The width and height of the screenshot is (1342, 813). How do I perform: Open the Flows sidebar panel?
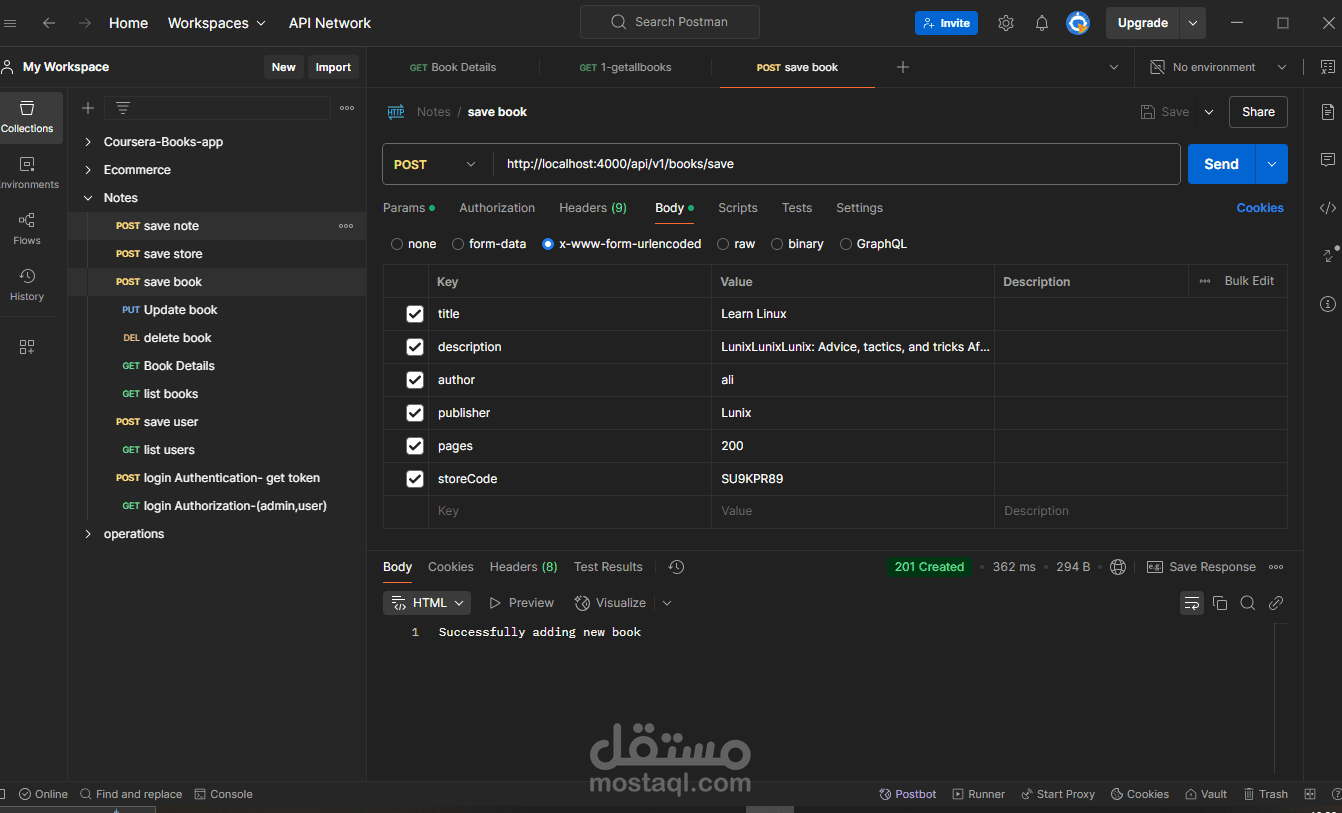tap(27, 227)
